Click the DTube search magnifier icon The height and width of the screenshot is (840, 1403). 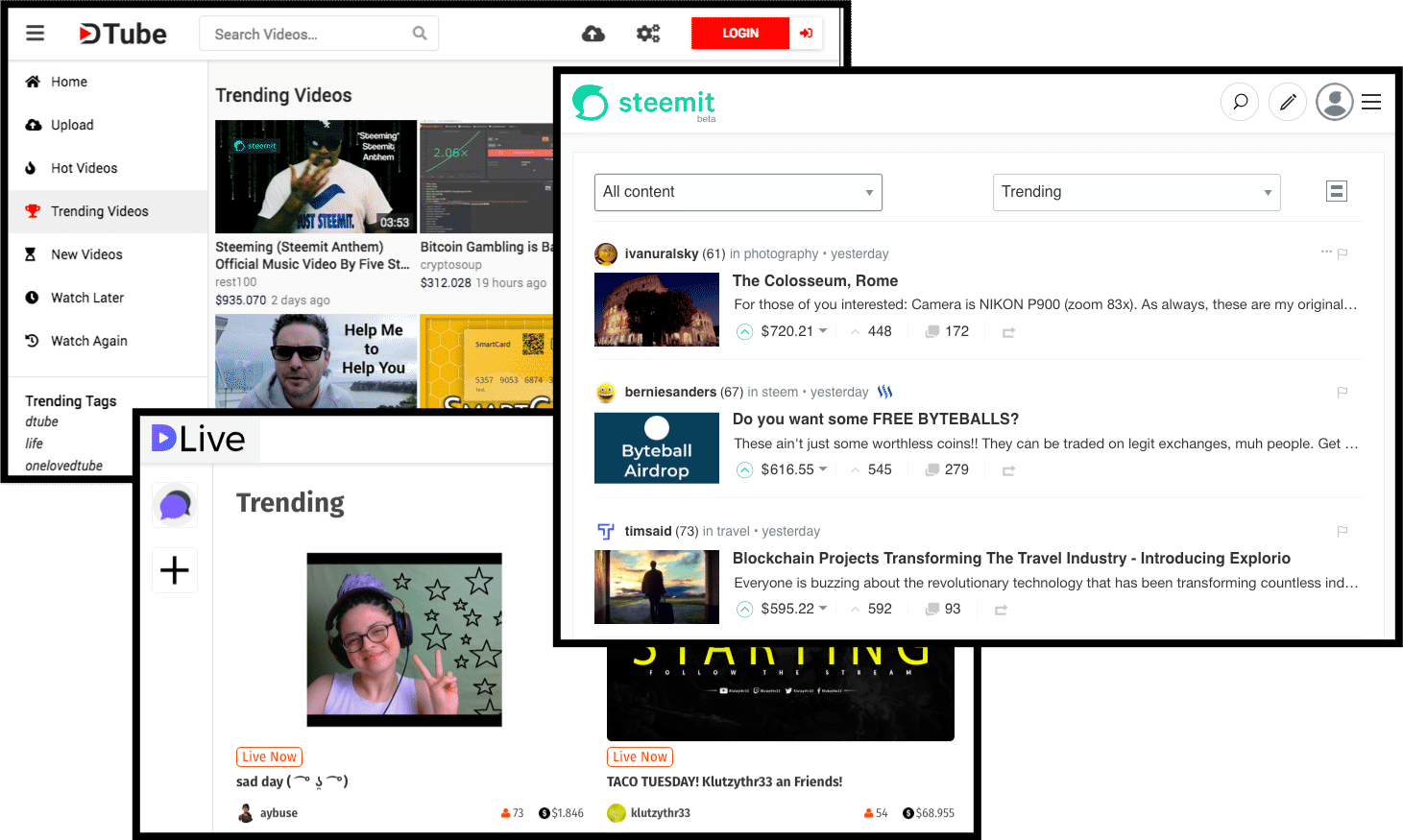(420, 34)
